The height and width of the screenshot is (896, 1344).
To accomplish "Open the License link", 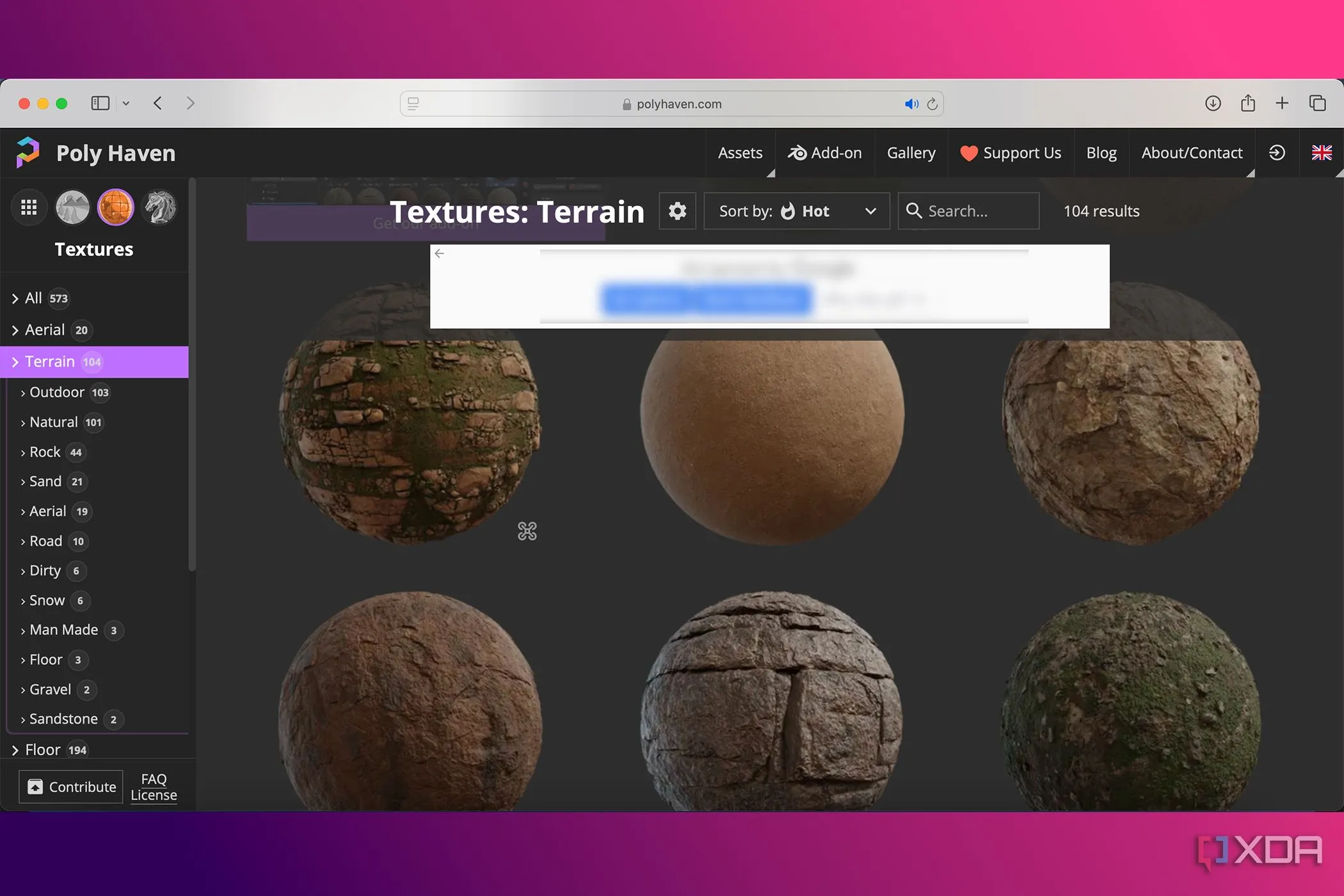I will pos(154,795).
